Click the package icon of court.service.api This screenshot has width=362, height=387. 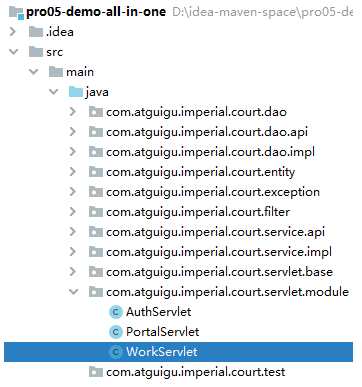pyautogui.click(x=96, y=232)
